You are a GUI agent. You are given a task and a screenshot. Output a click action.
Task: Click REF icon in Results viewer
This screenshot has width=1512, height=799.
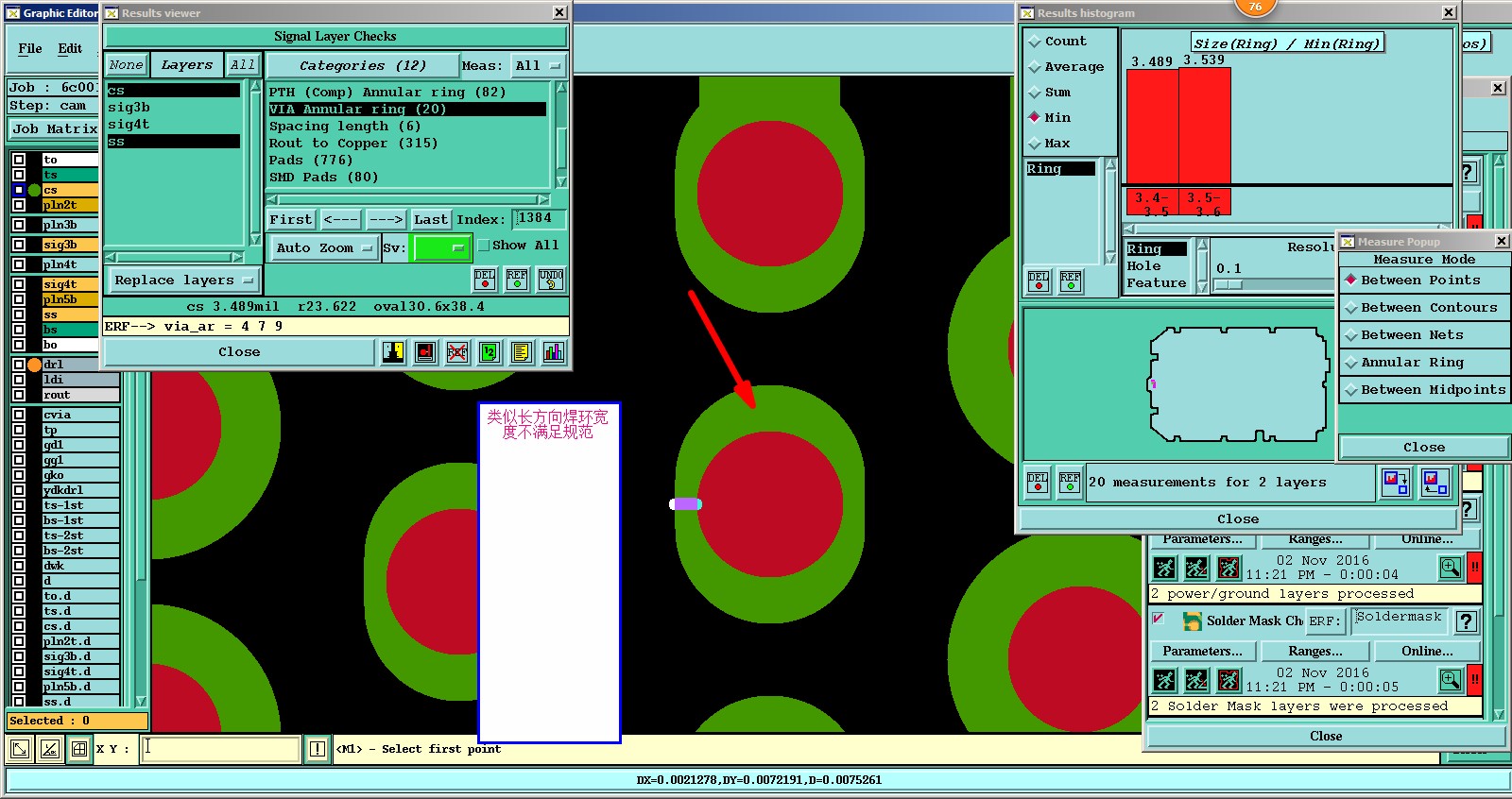tap(517, 280)
